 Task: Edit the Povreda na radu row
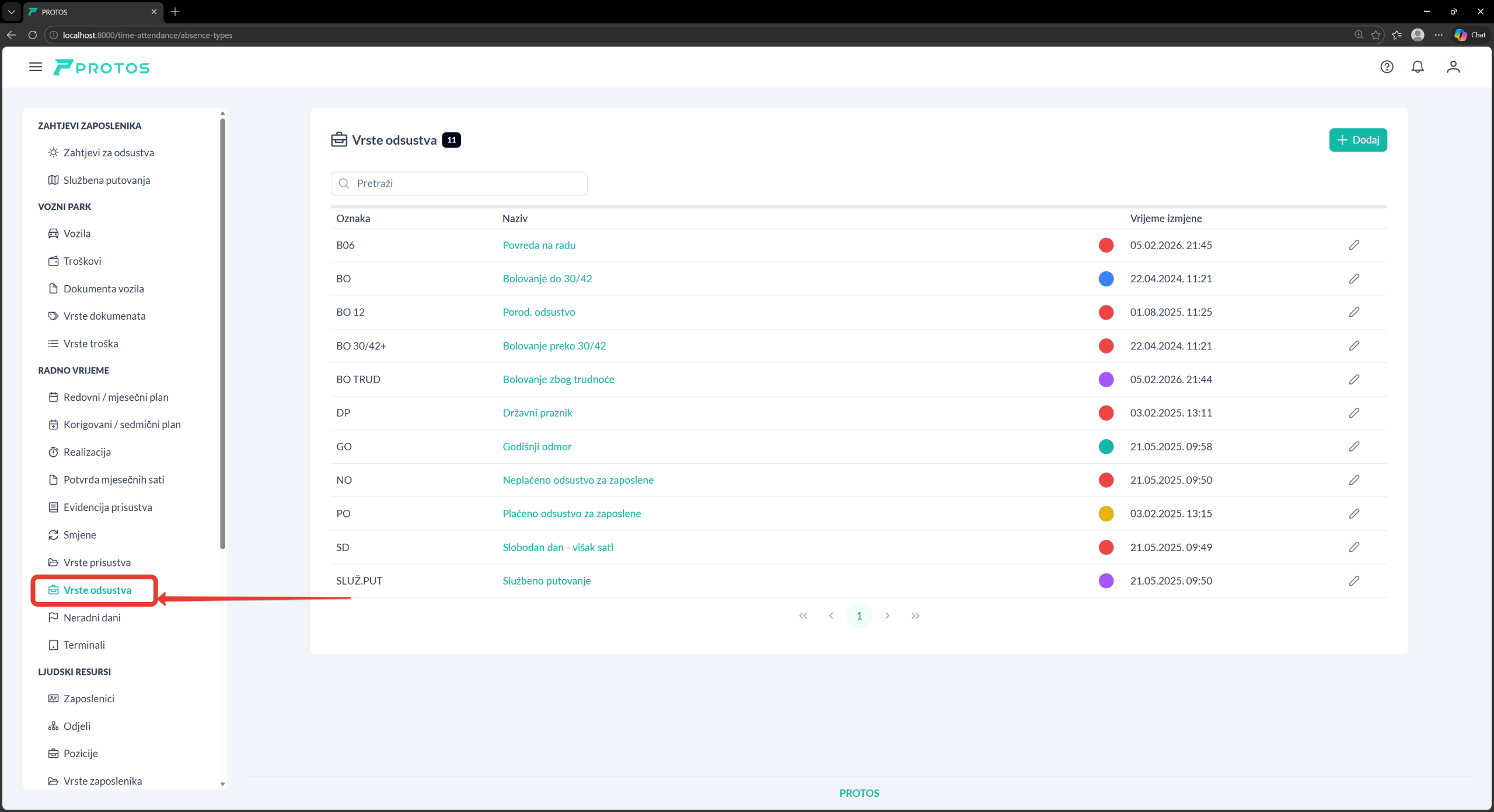click(1354, 245)
